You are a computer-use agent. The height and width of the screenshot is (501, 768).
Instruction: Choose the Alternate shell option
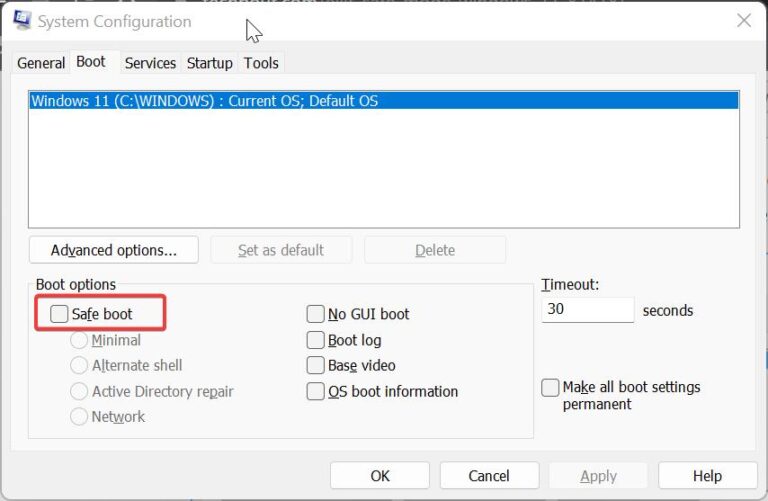pyautogui.click(x=79, y=365)
